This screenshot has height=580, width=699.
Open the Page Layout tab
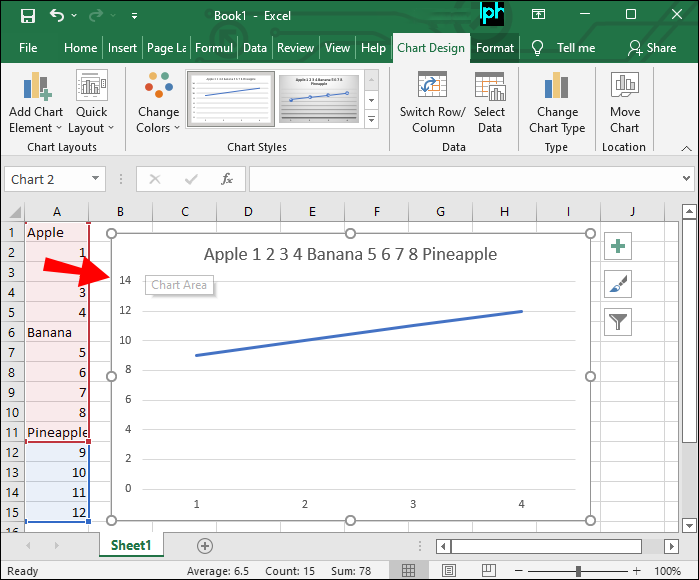click(x=167, y=48)
